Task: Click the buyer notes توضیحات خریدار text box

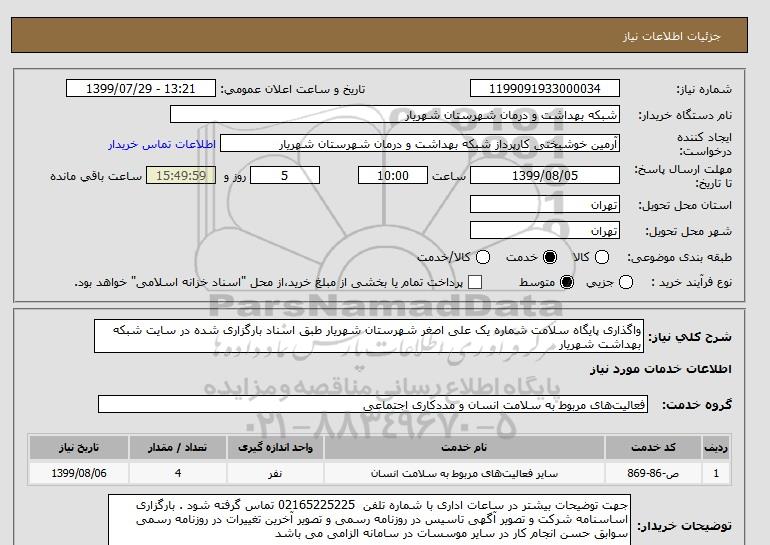Action: (369, 520)
